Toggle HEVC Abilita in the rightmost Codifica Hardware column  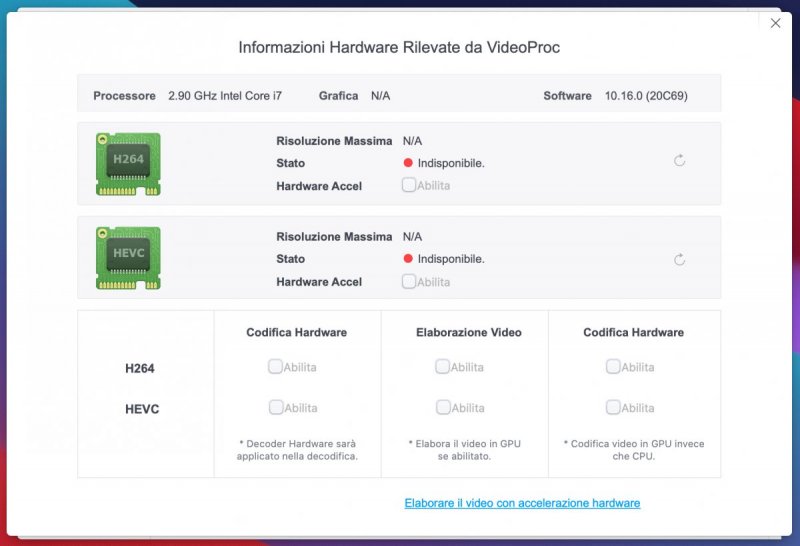(613, 407)
